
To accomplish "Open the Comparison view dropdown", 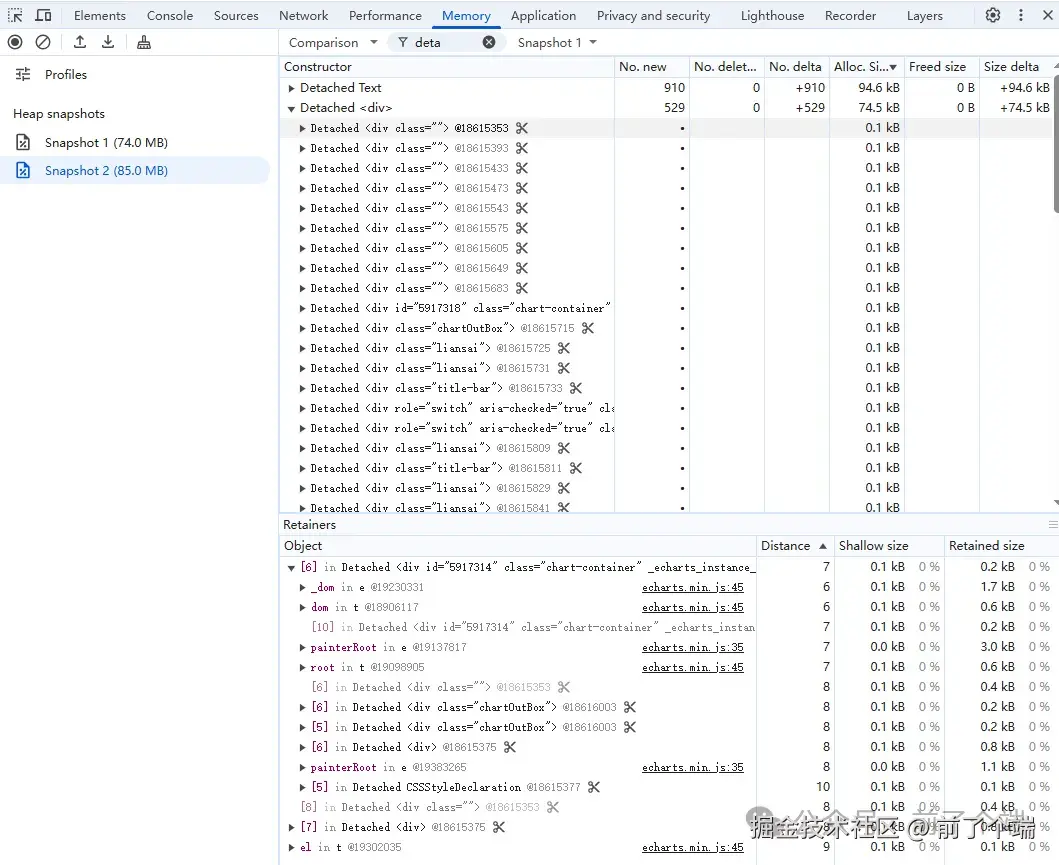I will click(x=332, y=43).
